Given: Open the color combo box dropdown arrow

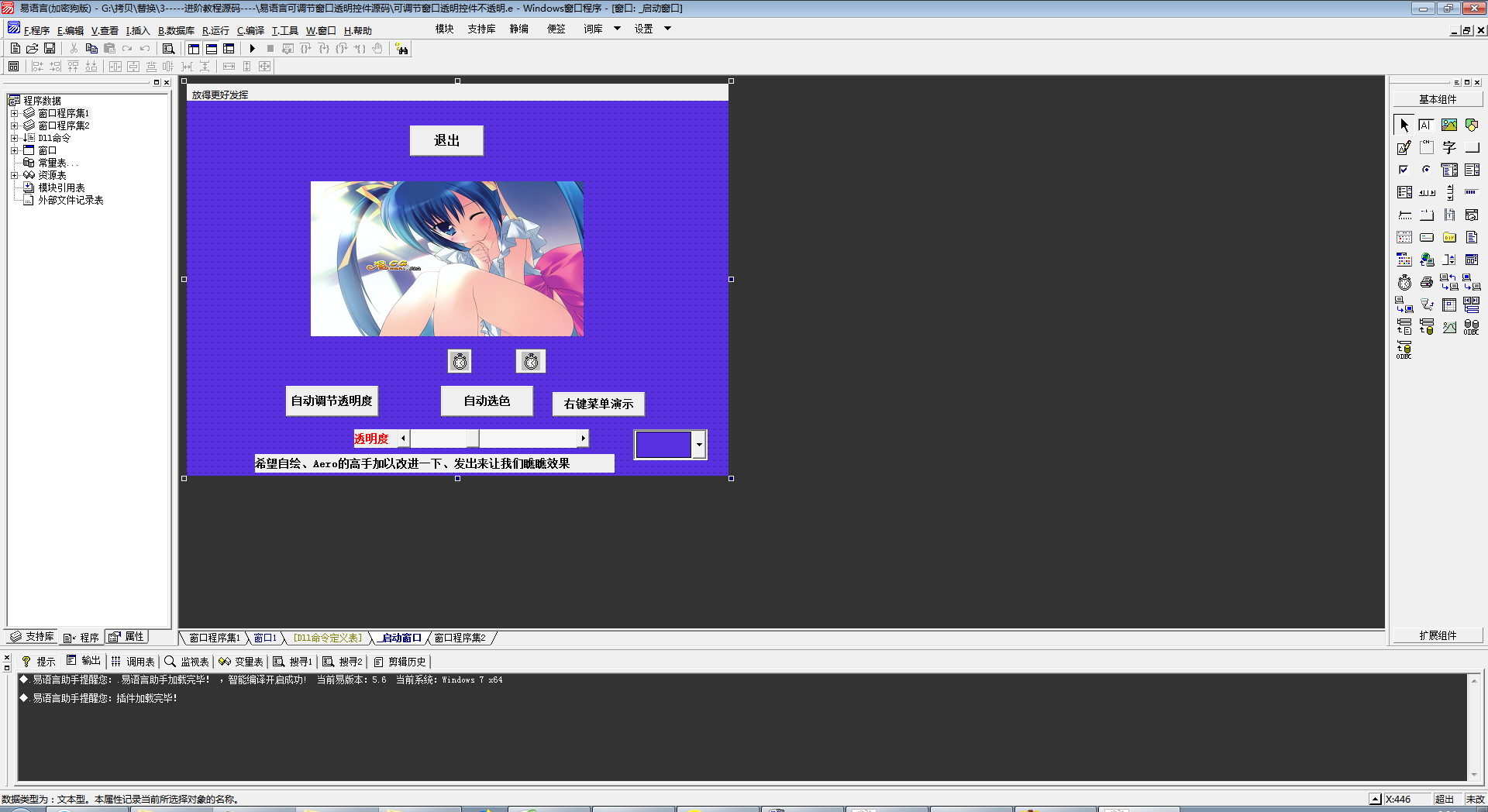Looking at the screenshot, I should coord(699,445).
